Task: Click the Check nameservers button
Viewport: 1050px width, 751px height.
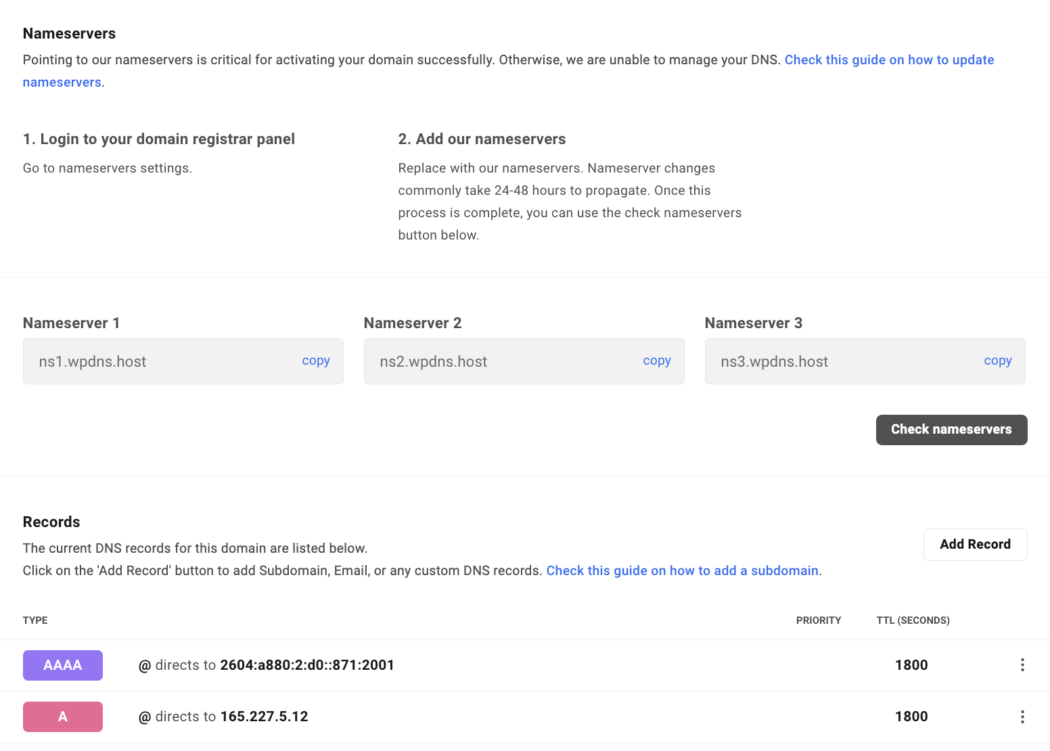Action: (951, 429)
